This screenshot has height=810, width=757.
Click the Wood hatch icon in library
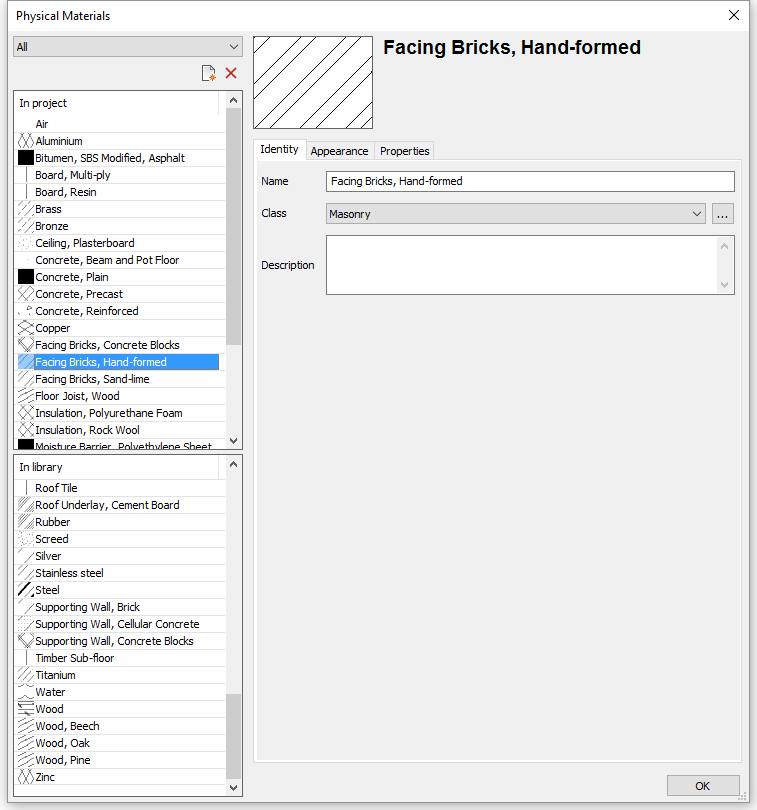tap(26, 709)
